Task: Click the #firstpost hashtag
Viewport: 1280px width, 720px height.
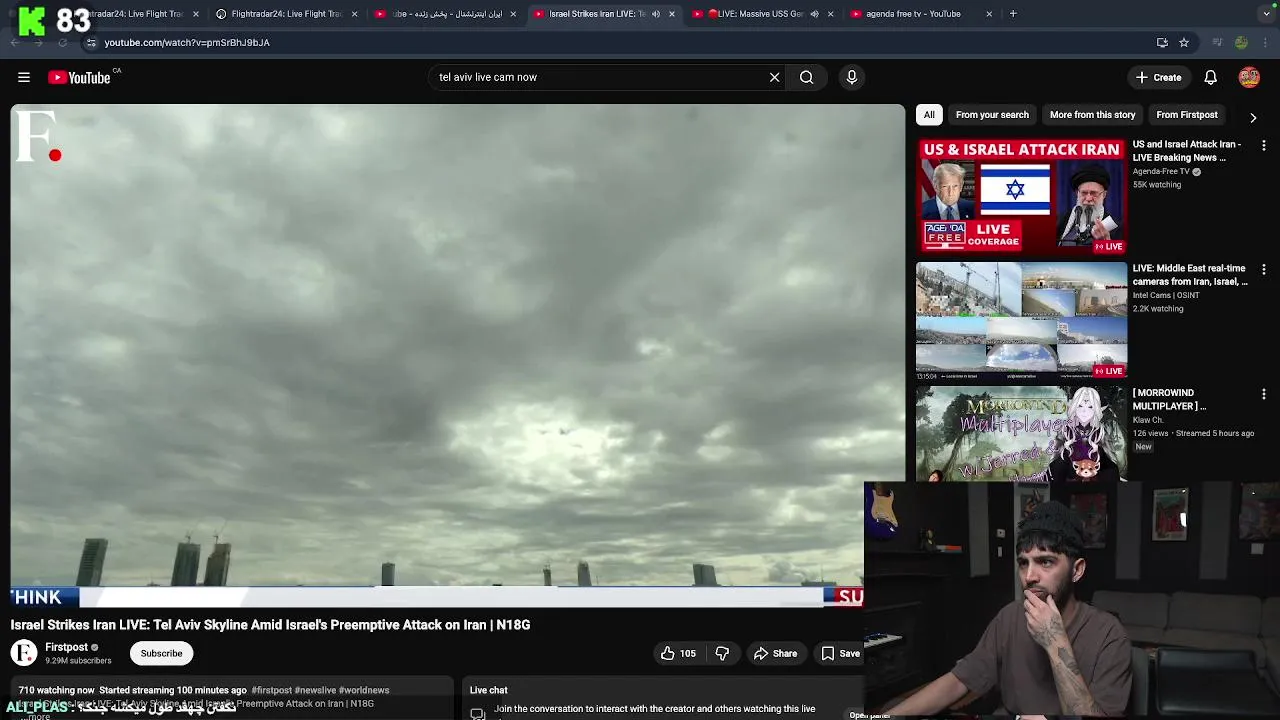Action: 271,690
